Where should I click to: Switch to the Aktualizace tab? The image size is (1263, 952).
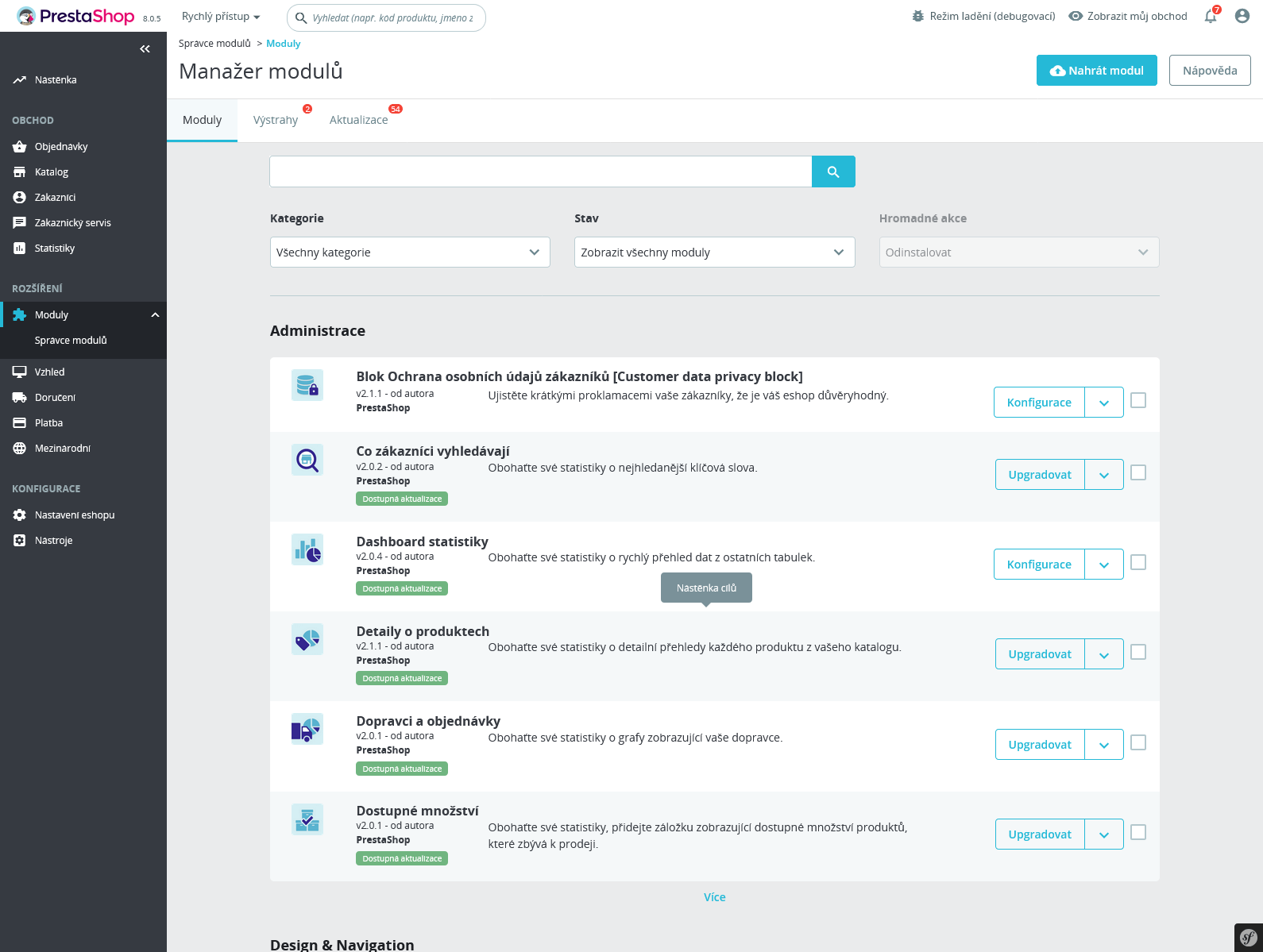click(359, 120)
